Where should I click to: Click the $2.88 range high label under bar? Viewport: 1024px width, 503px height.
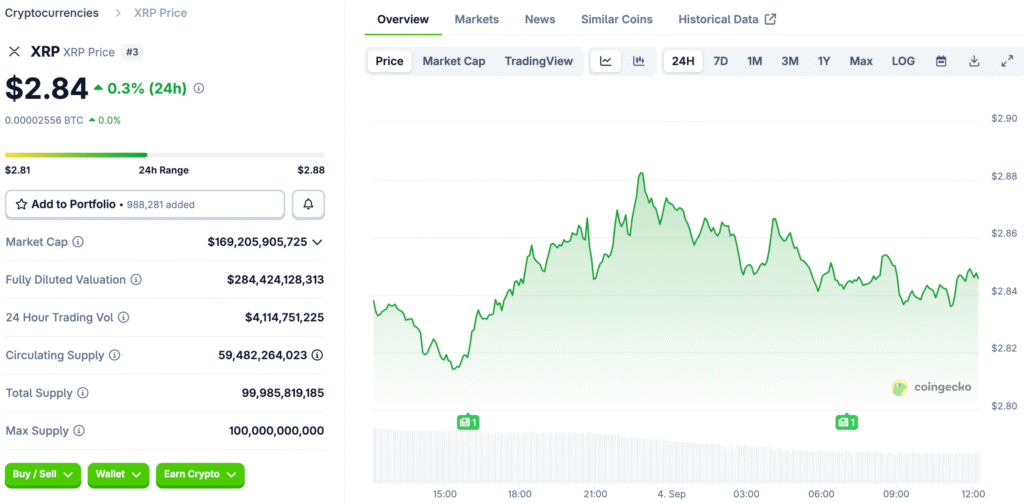click(312, 170)
